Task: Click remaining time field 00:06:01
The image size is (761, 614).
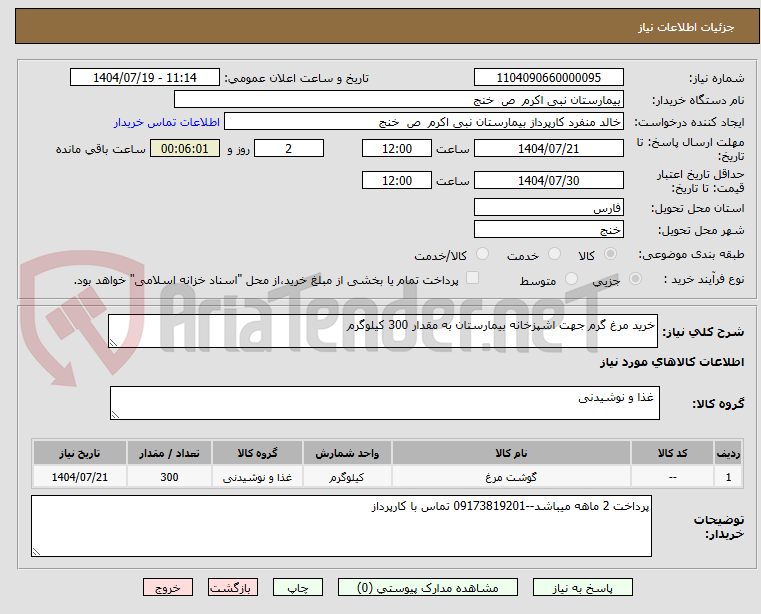Action: 184,148
